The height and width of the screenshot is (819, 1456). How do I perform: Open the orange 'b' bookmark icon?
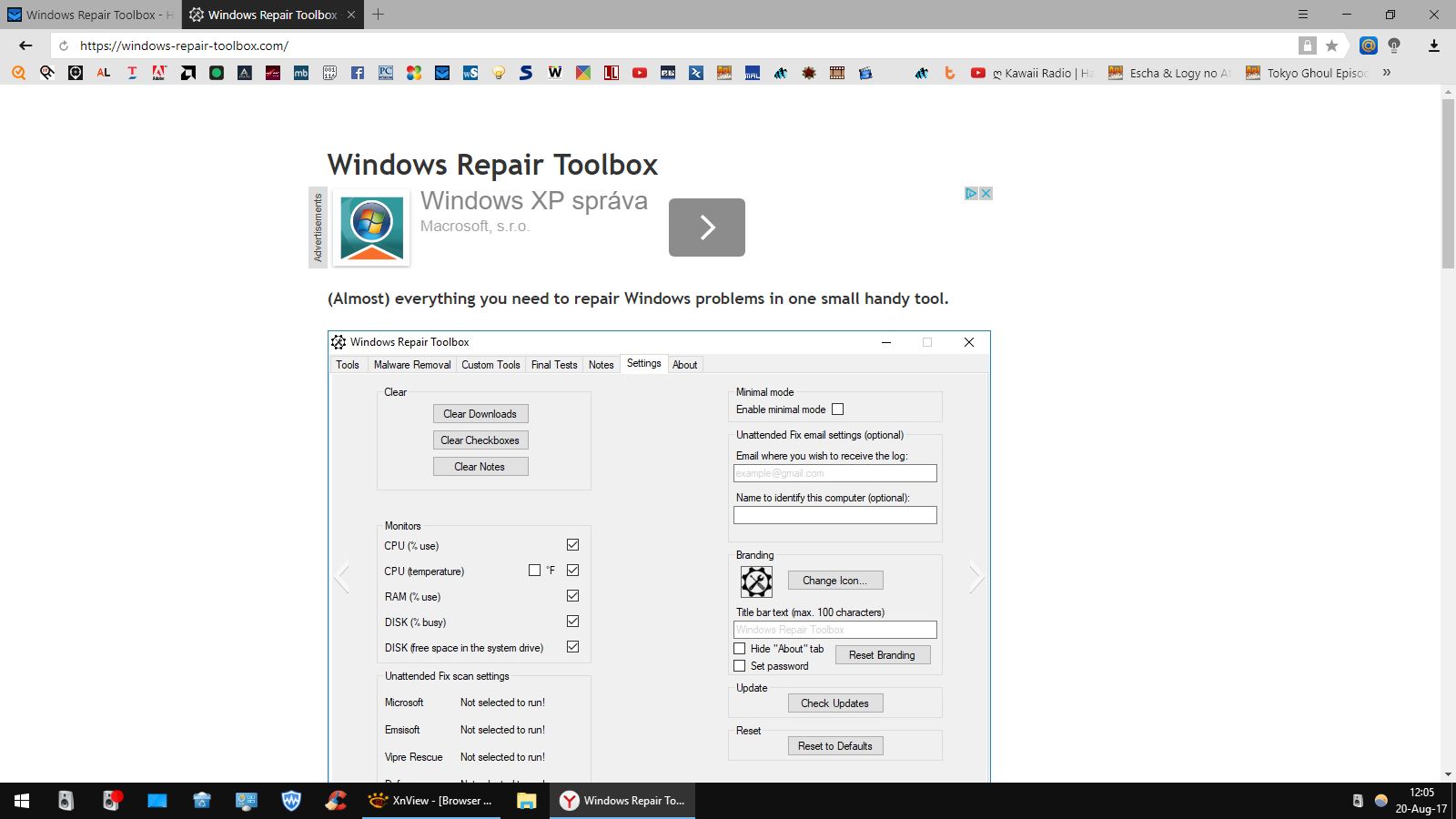click(950, 73)
